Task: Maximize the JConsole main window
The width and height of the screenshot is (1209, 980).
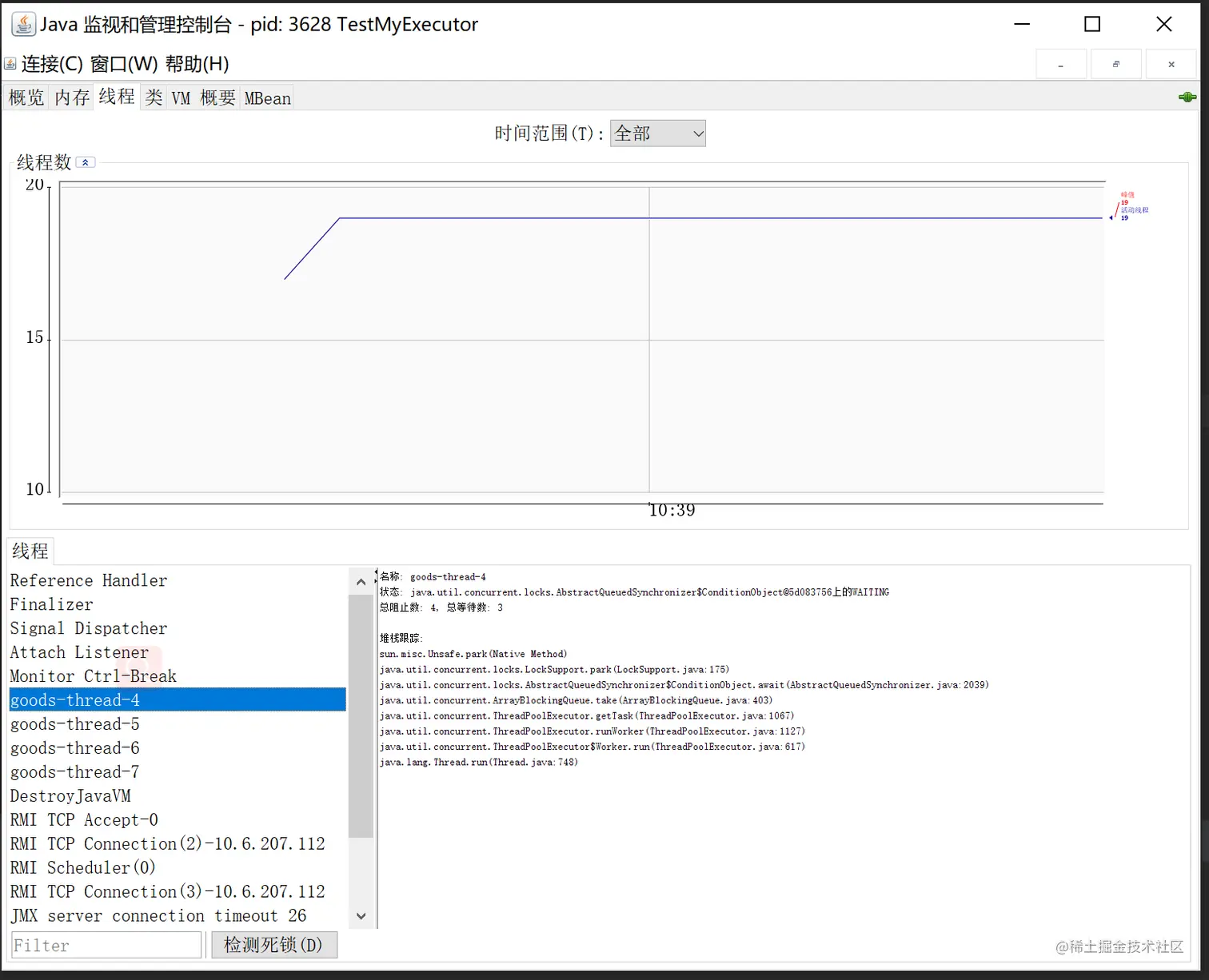Action: pyautogui.click(x=1092, y=24)
